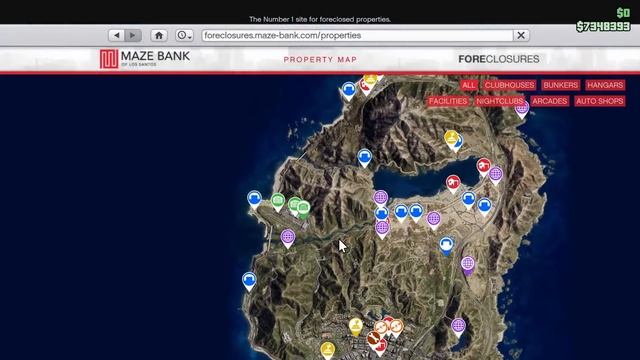
Task: Select the purple facility marker at the southeast reservoir
Action: (x=458, y=327)
